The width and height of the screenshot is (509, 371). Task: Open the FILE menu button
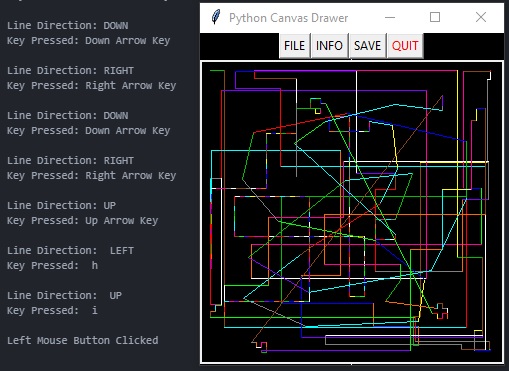pos(295,46)
